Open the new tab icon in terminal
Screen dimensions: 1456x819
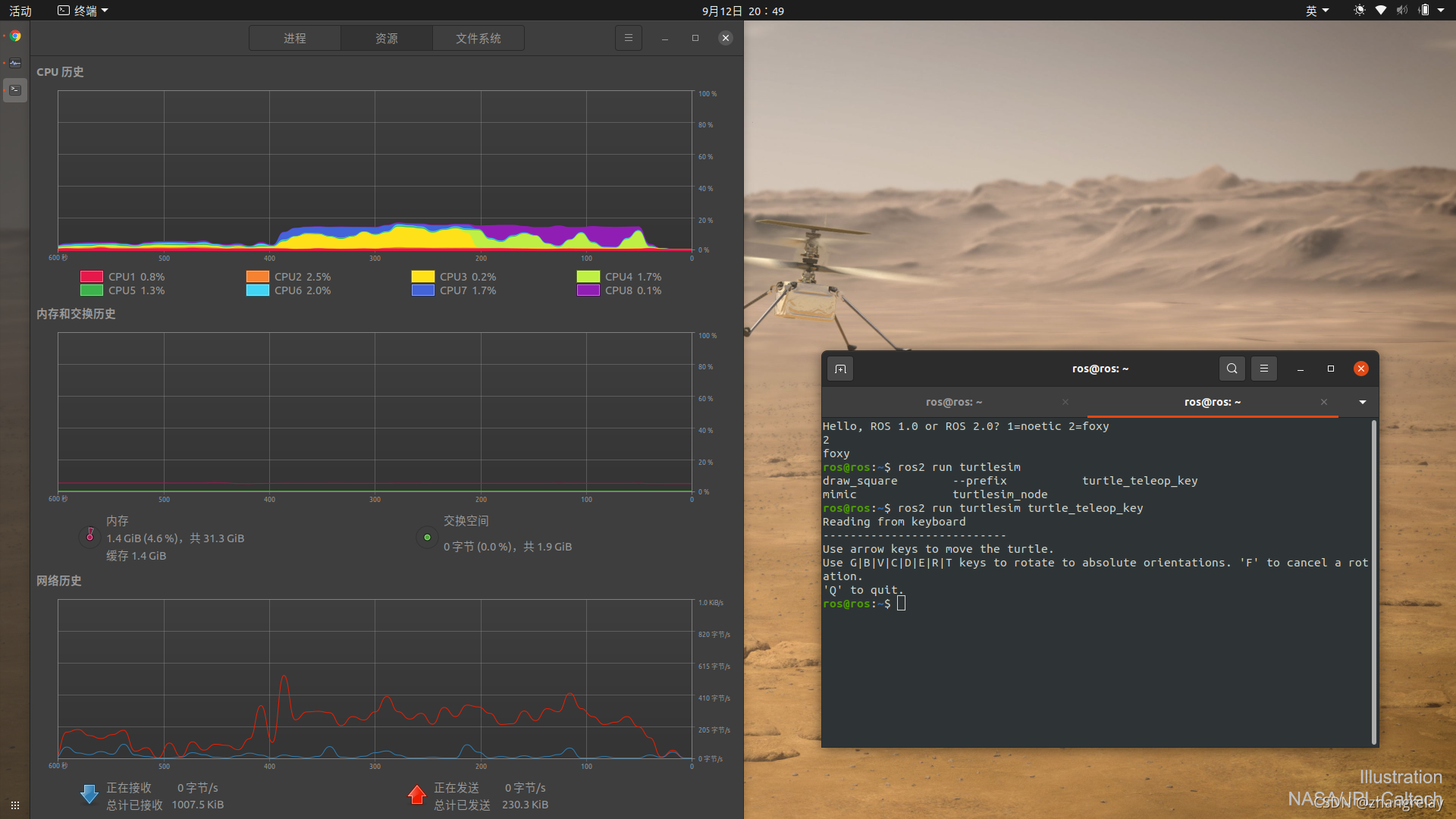(840, 369)
